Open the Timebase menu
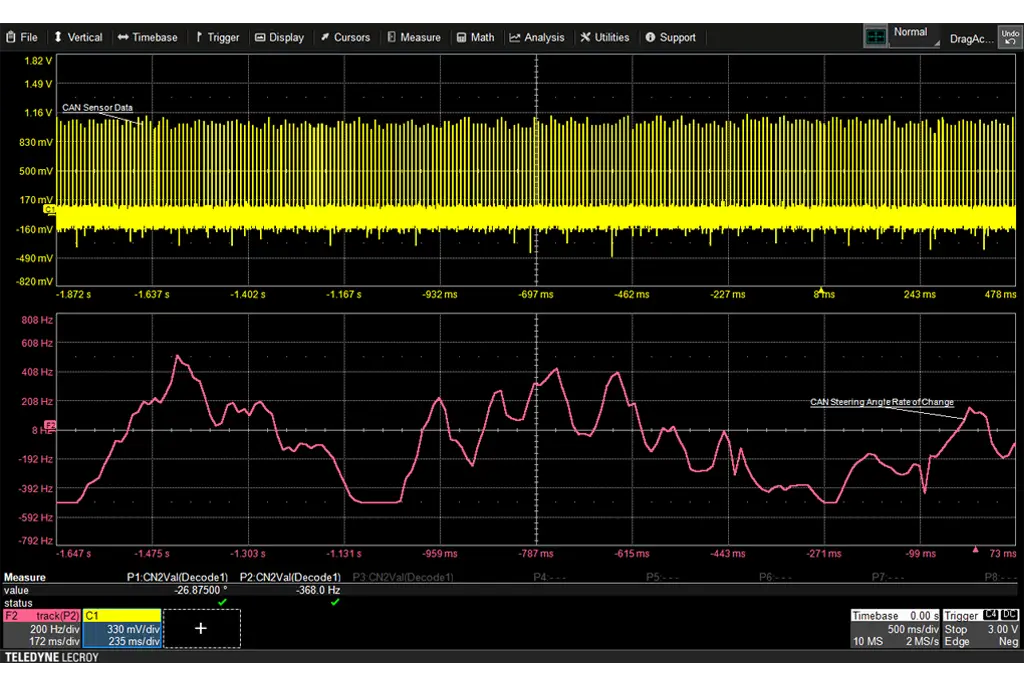 pos(148,37)
